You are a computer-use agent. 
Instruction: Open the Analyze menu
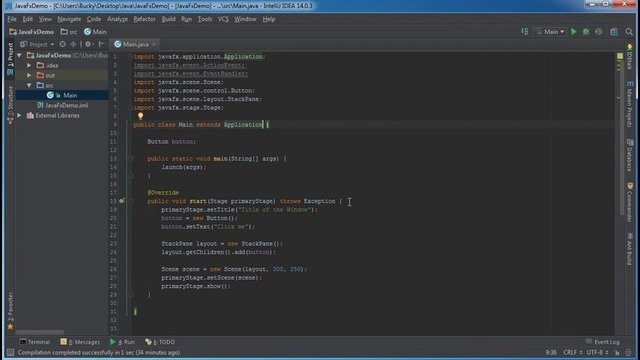click(x=118, y=19)
